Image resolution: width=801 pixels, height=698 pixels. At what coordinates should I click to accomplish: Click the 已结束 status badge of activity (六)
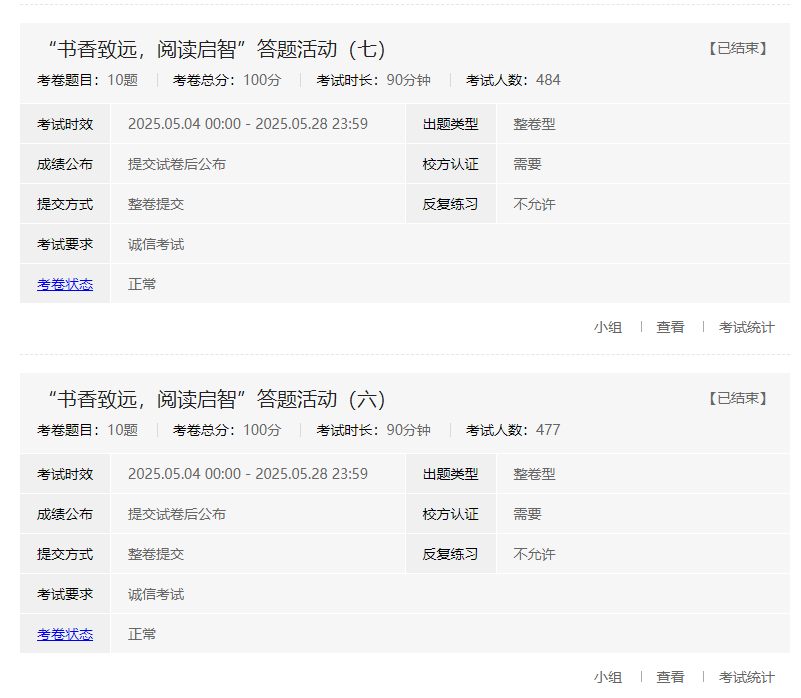738,398
